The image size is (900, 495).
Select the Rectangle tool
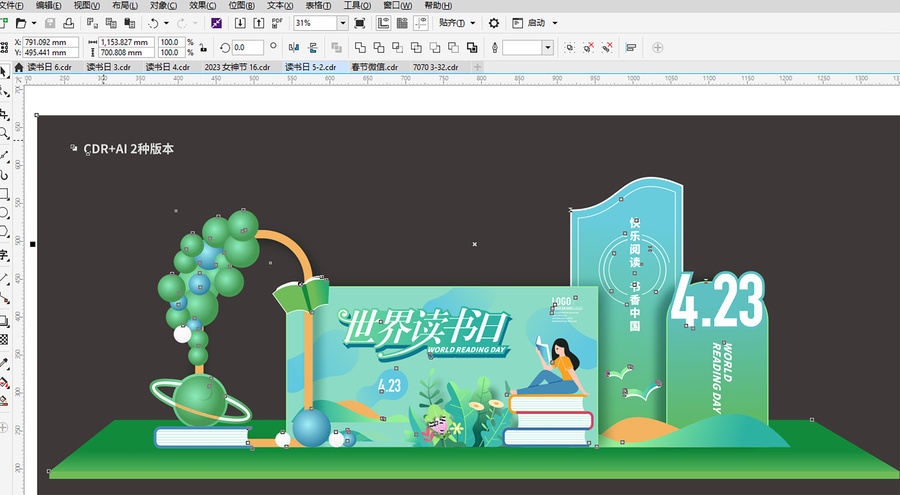pyautogui.click(x=4, y=193)
